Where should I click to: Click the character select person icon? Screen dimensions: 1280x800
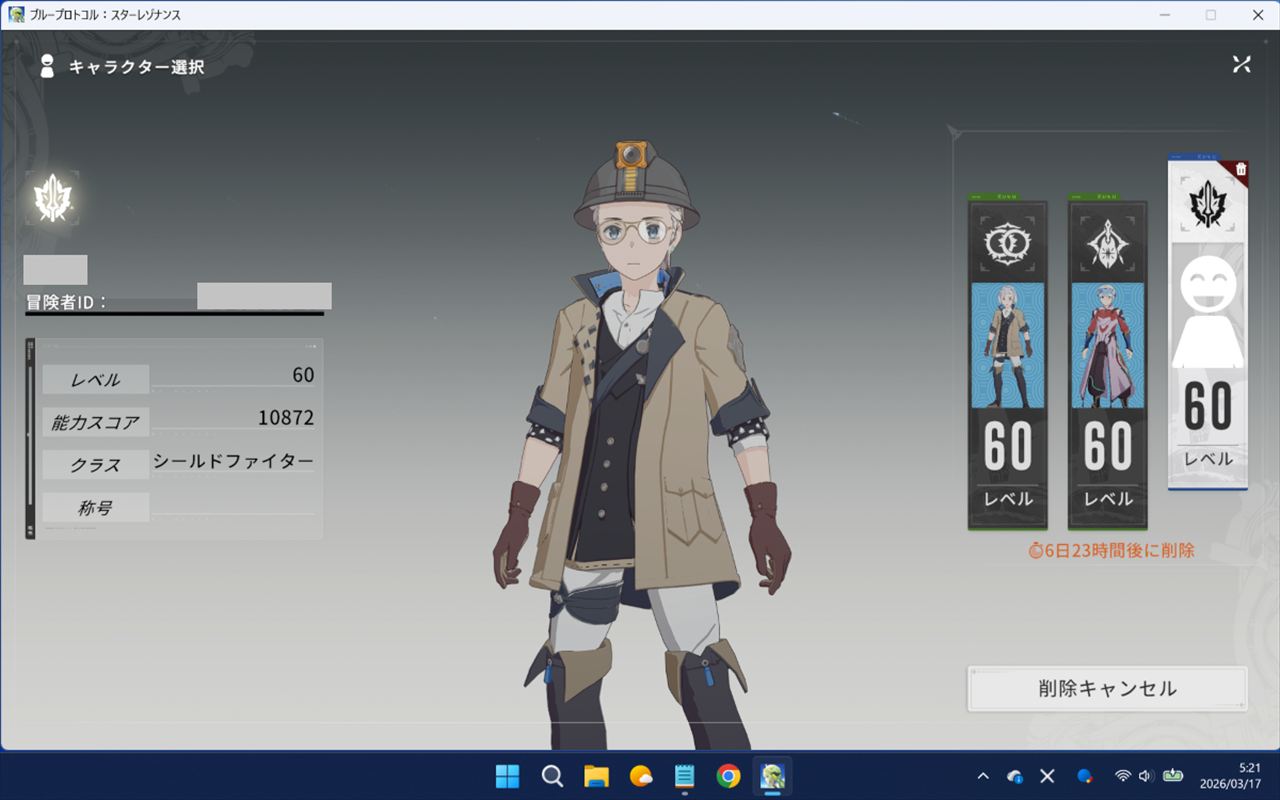(x=46, y=67)
